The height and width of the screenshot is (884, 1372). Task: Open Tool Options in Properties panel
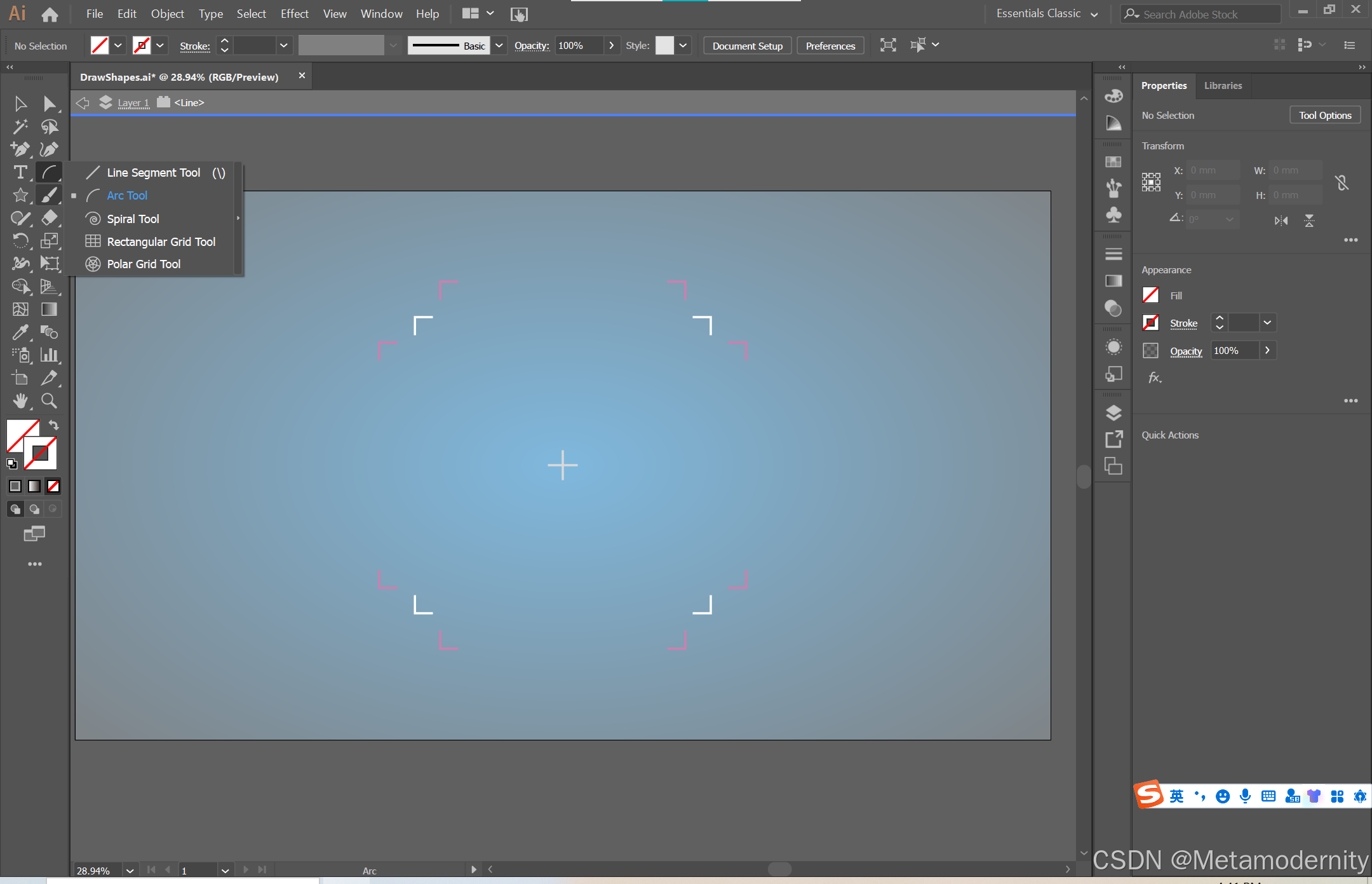[x=1324, y=115]
